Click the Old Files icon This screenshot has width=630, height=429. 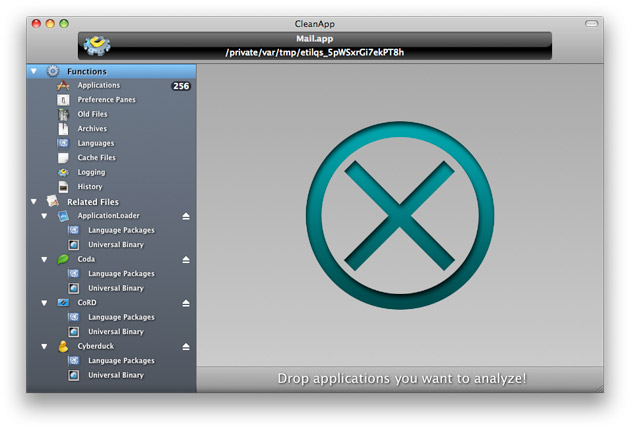[x=63, y=114]
